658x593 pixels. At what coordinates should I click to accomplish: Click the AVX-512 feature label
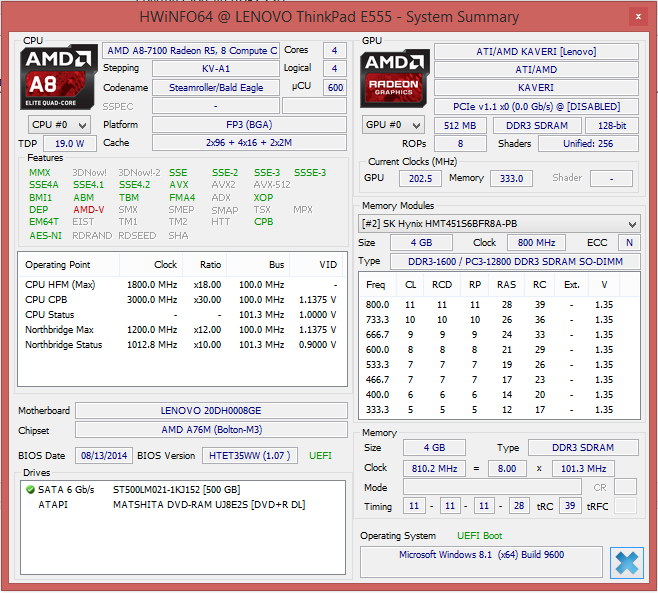(272, 185)
